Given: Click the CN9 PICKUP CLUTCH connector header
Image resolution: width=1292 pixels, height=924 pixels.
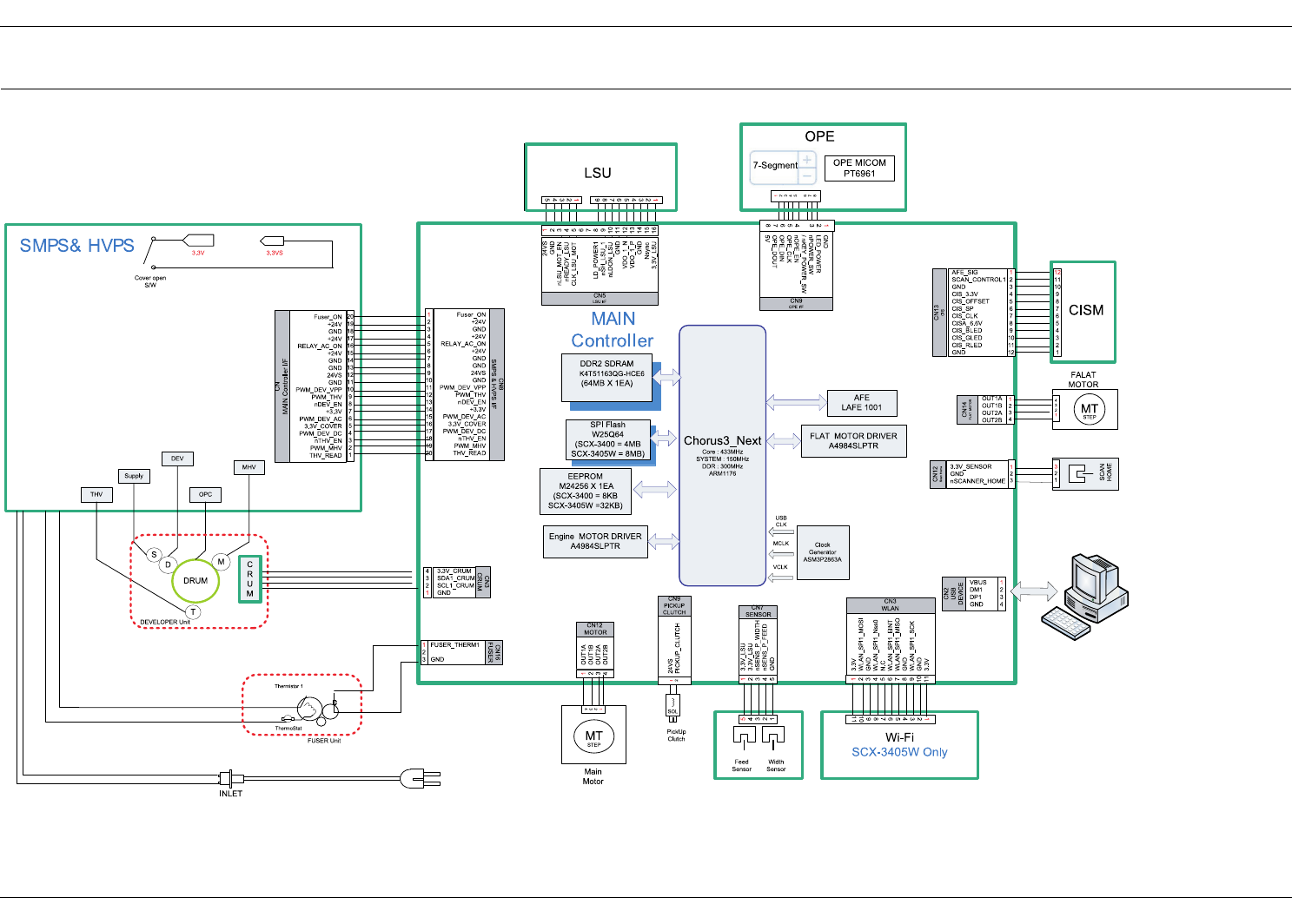Looking at the screenshot, I should click(x=674, y=605).
